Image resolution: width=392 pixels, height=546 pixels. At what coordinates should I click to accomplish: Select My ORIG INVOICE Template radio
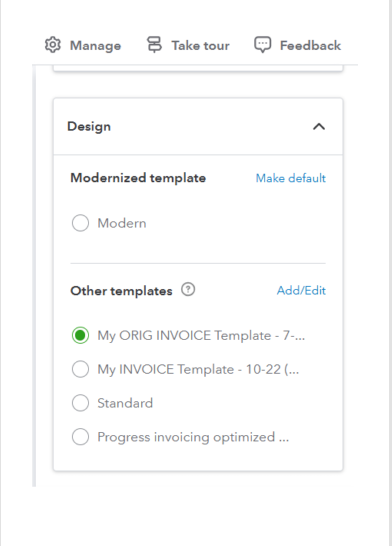(x=80, y=335)
